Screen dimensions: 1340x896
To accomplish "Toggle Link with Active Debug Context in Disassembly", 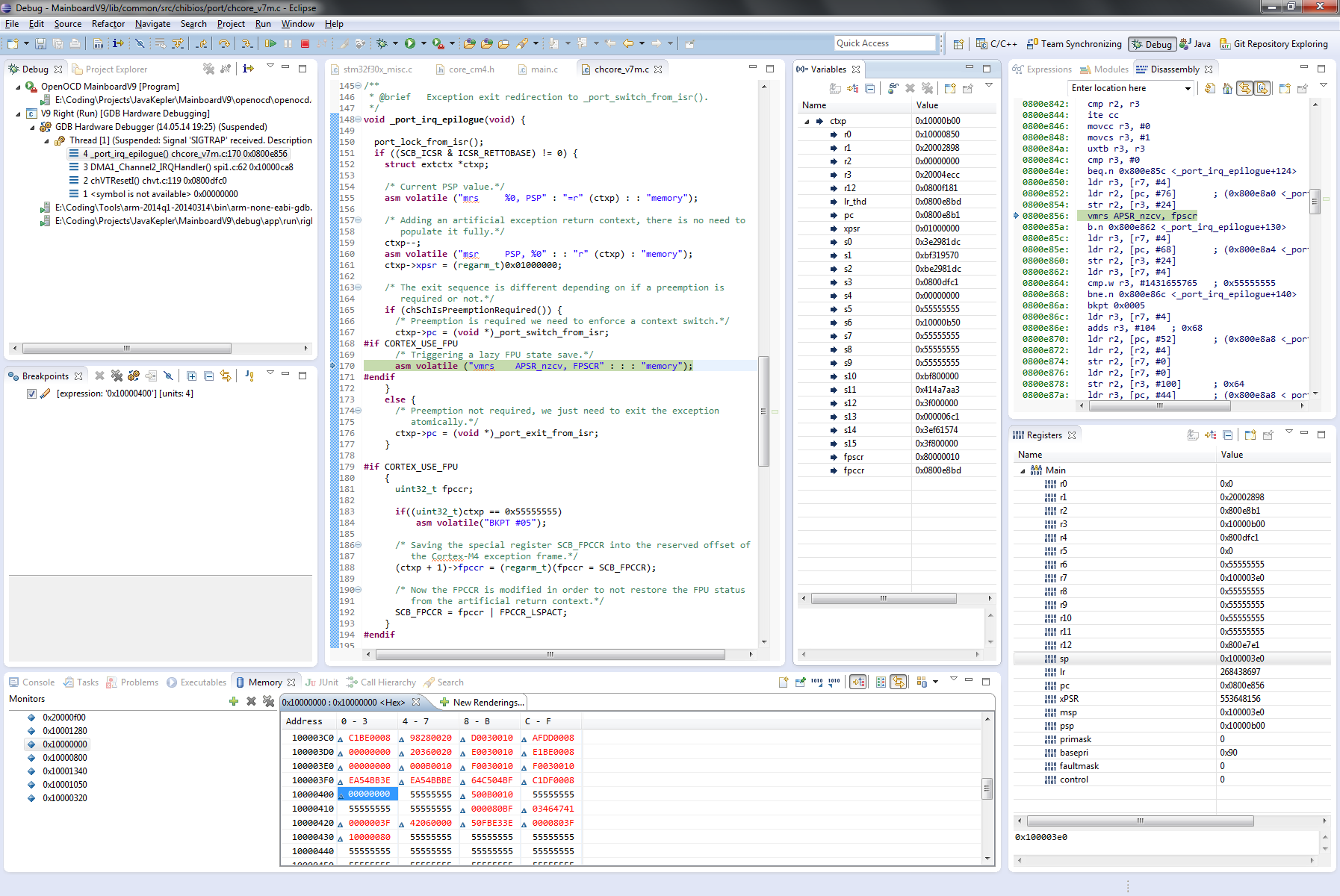I will (x=1245, y=88).
